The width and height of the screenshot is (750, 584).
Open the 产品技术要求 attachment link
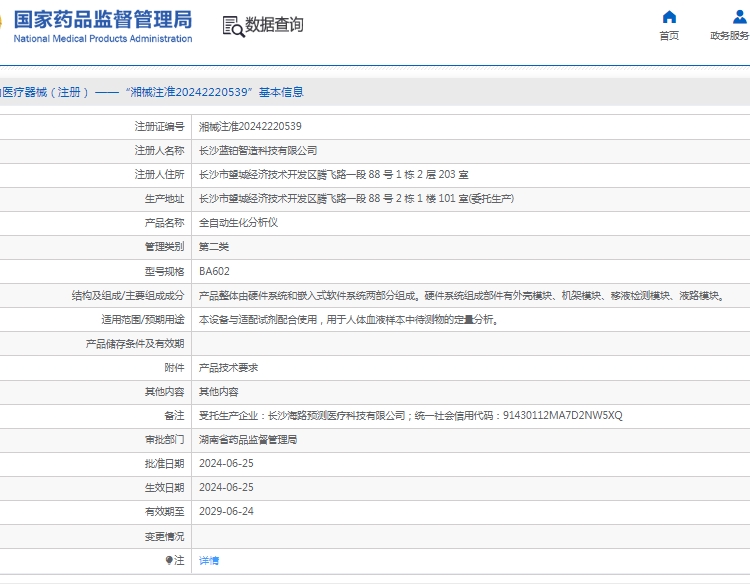tap(228, 367)
